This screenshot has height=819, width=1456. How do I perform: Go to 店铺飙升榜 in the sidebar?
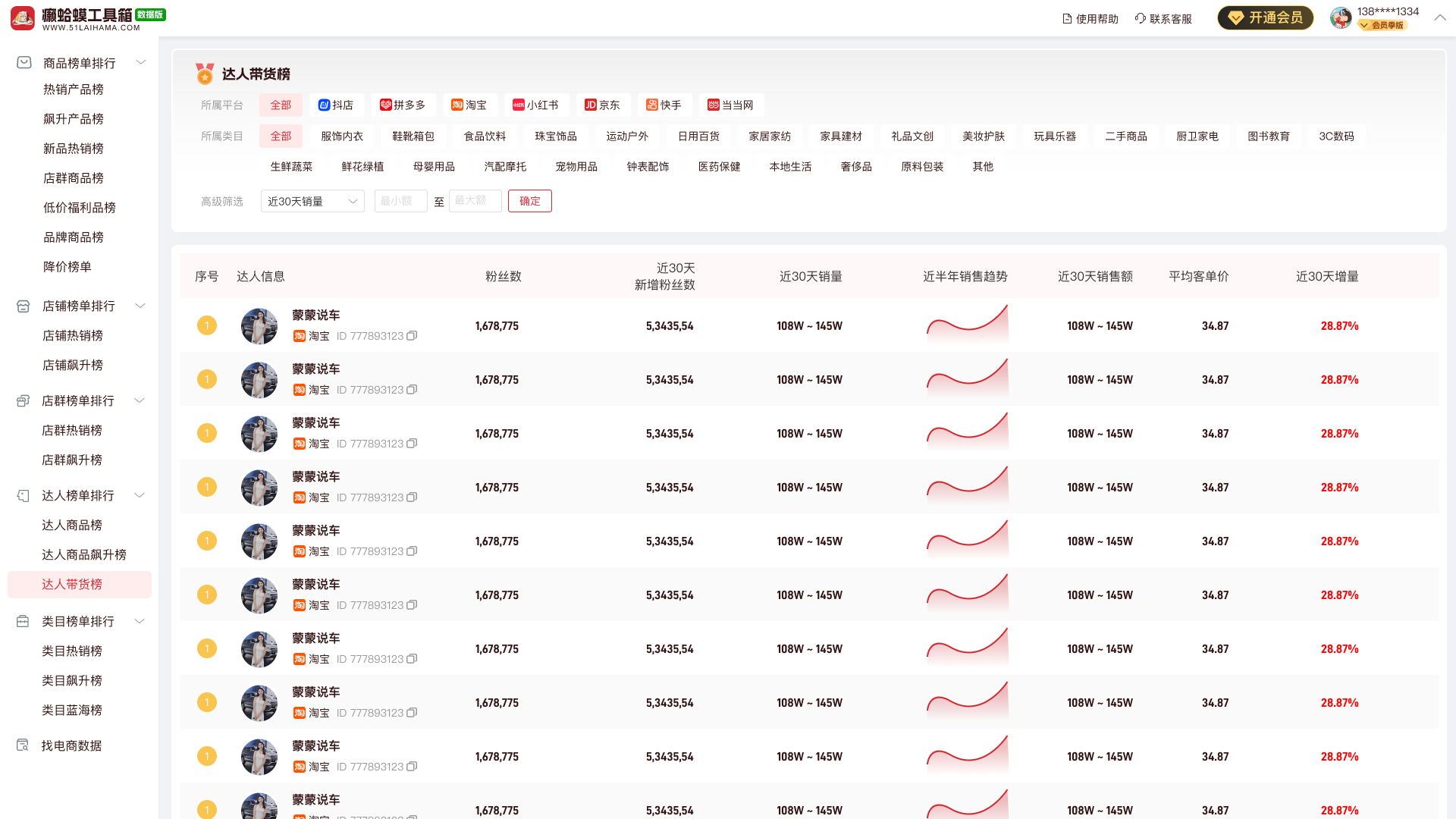[x=73, y=365]
